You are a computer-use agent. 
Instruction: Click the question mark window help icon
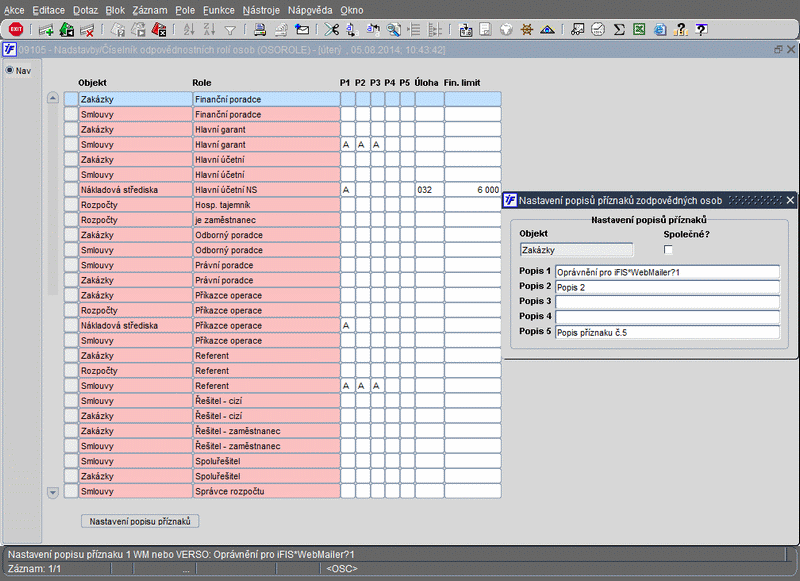pos(702,30)
